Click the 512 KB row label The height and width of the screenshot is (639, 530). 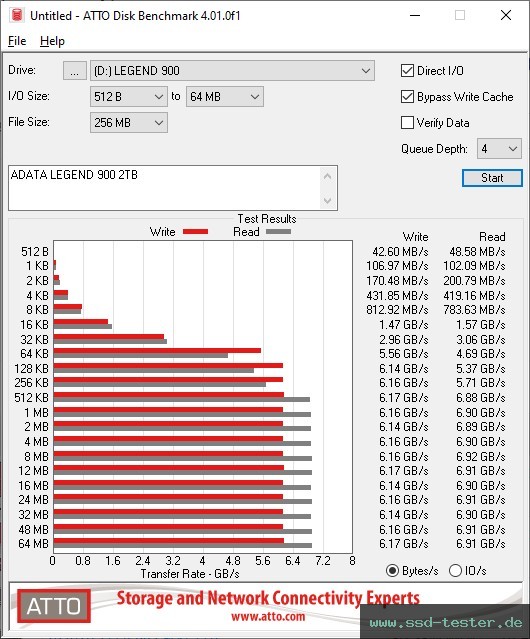pos(31,398)
